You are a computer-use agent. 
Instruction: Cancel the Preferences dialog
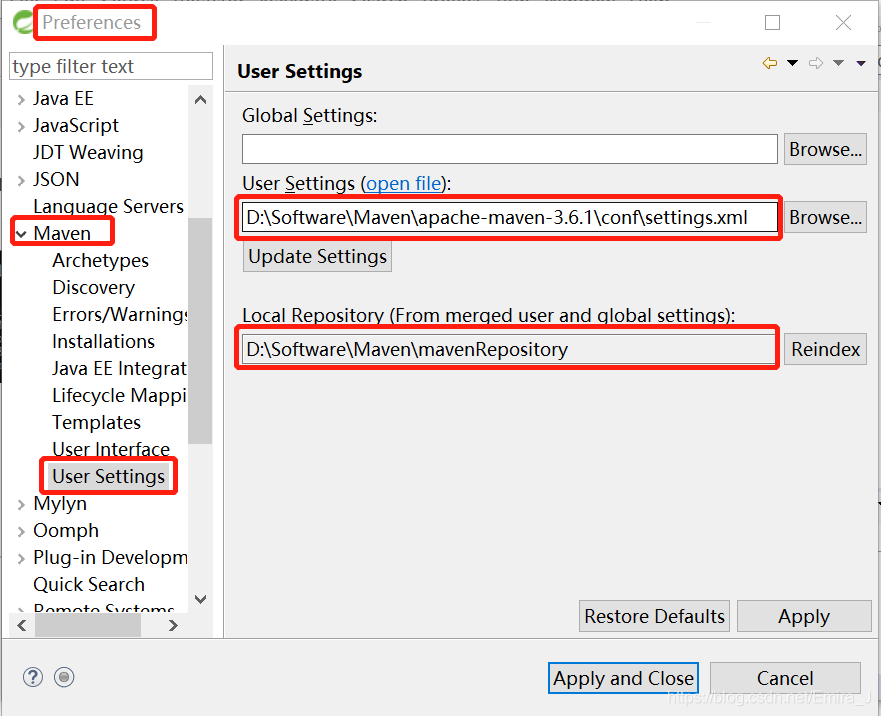[x=785, y=678]
